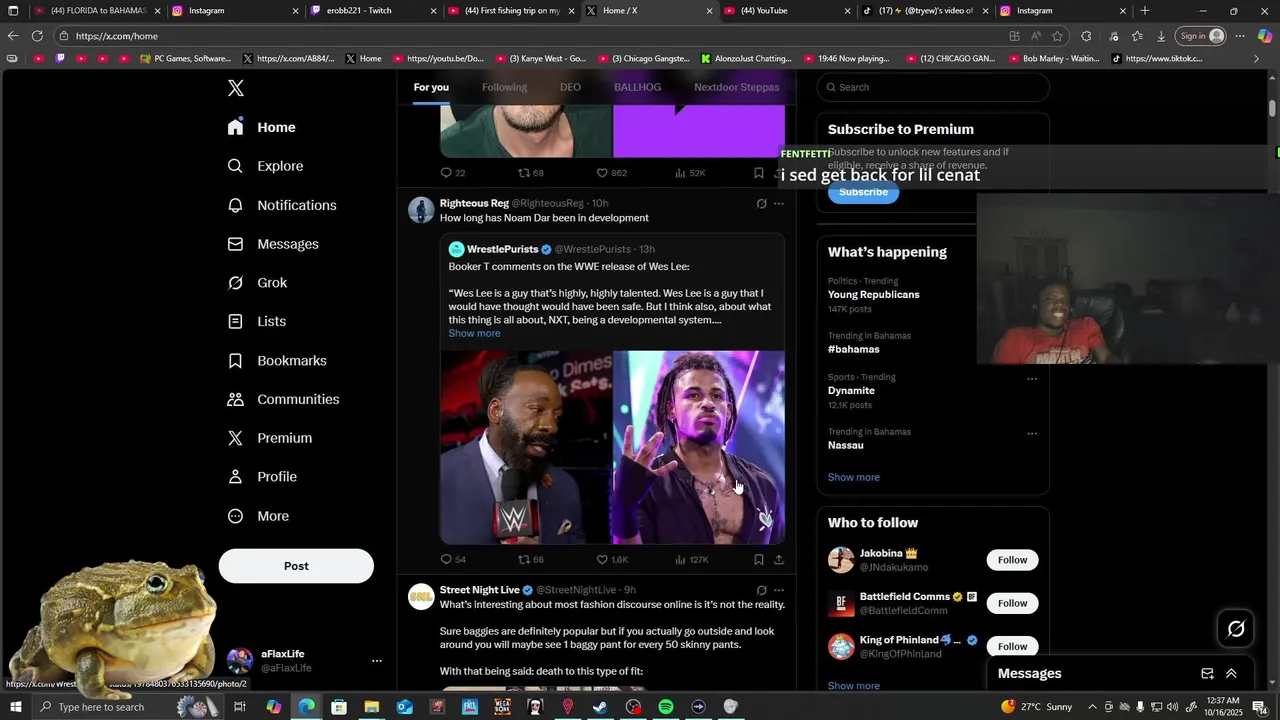
Task: Open Grok explain on Righteous Reg post
Action: pyautogui.click(x=761, y=204)
